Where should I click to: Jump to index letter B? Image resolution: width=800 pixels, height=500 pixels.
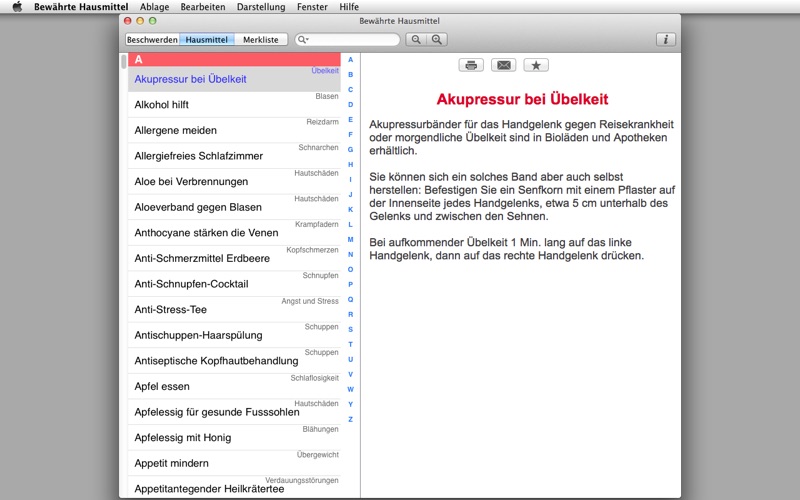(351, 74)
